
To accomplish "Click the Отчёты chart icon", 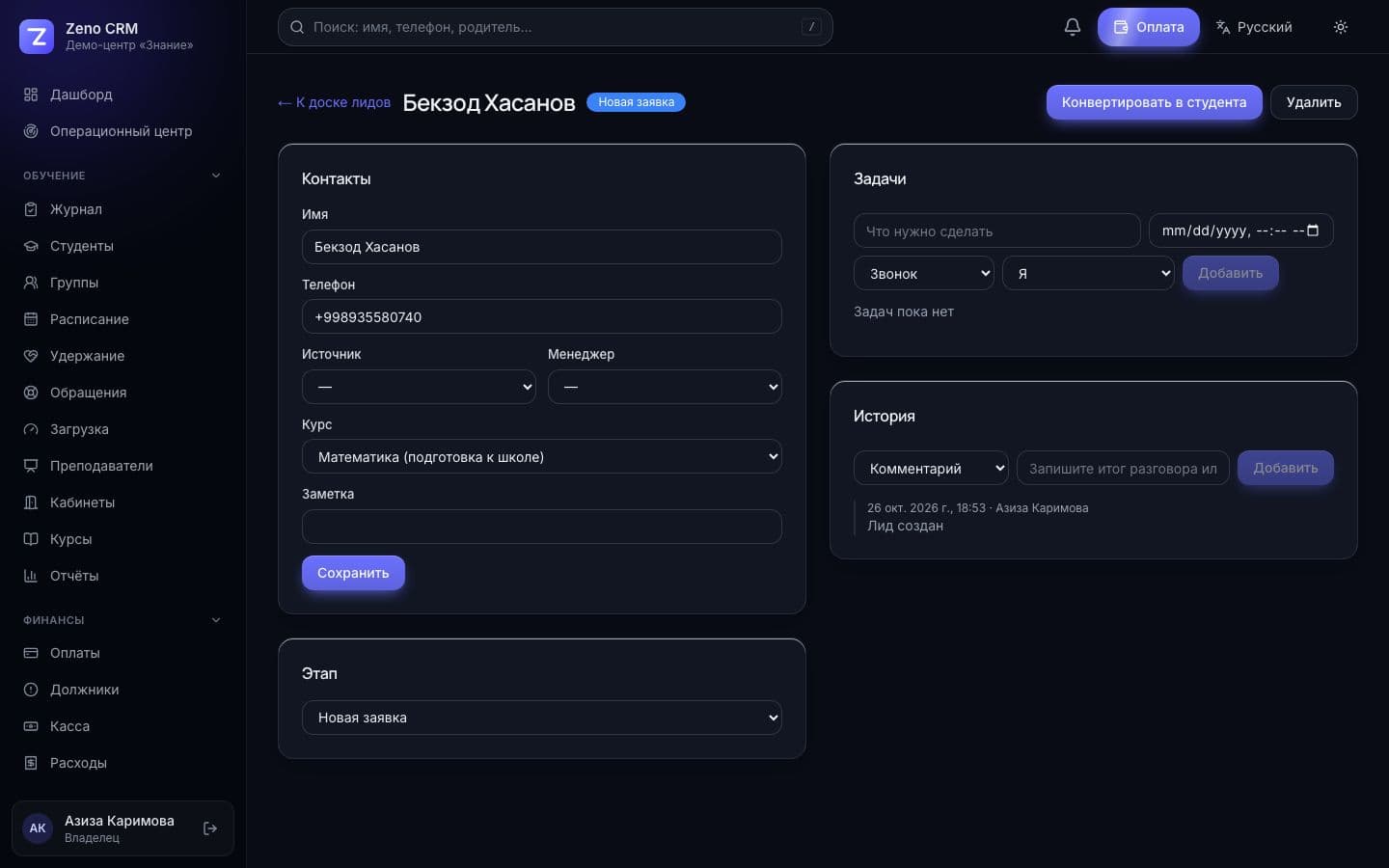I will (31, 576).
